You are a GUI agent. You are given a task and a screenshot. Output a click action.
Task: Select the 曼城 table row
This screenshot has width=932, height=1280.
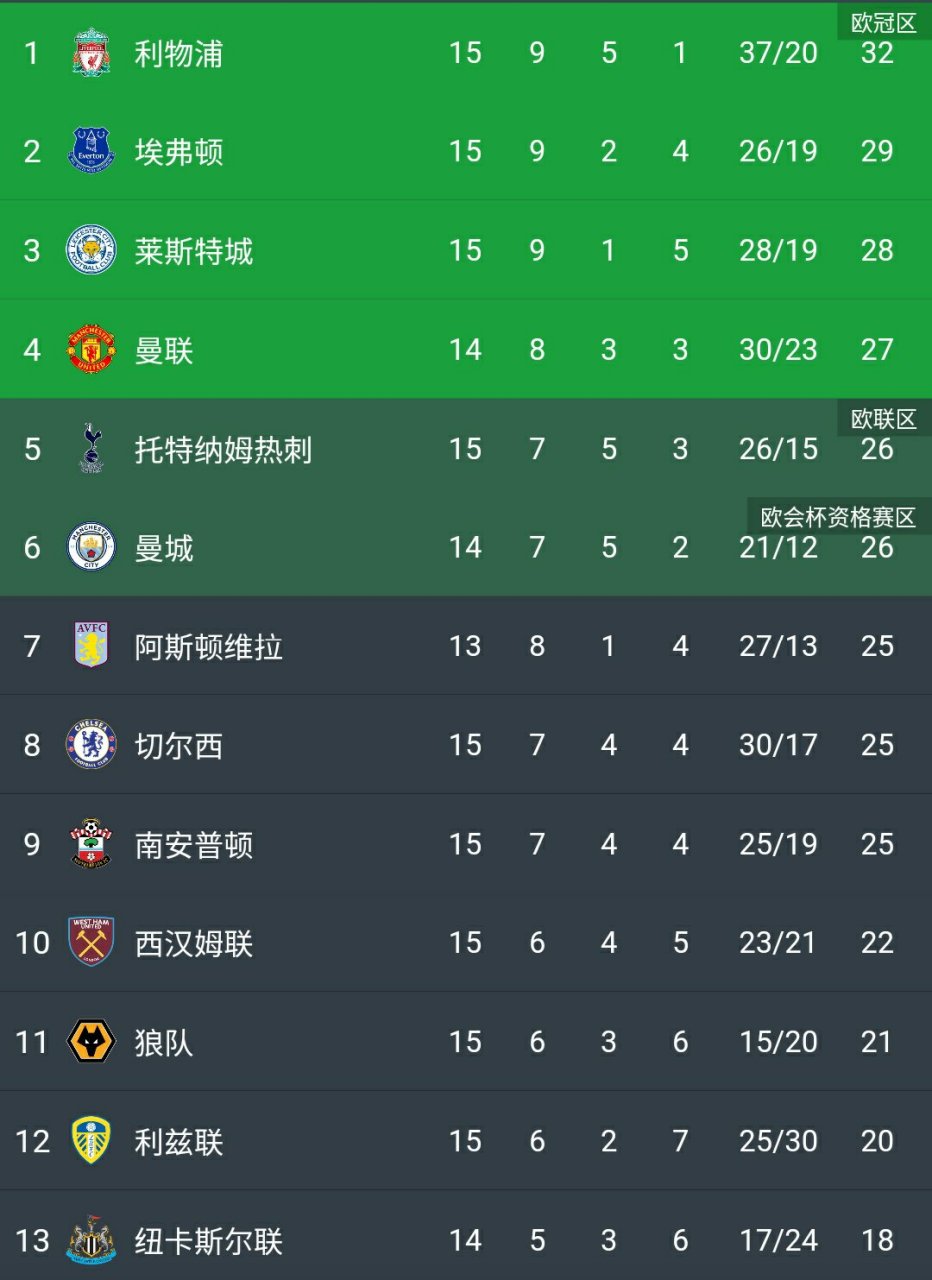click(x=466, y=547)
